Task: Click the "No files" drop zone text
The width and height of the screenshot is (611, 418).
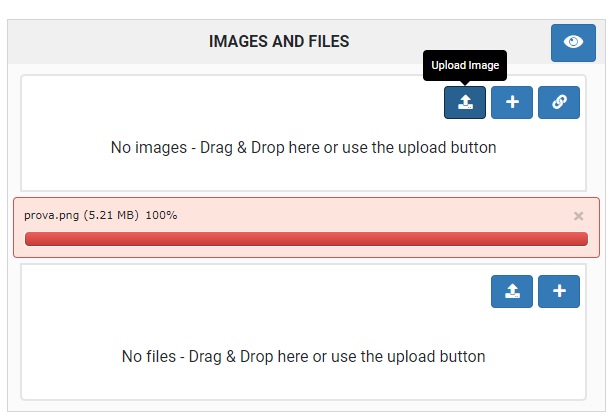Action: click(303, 356)
